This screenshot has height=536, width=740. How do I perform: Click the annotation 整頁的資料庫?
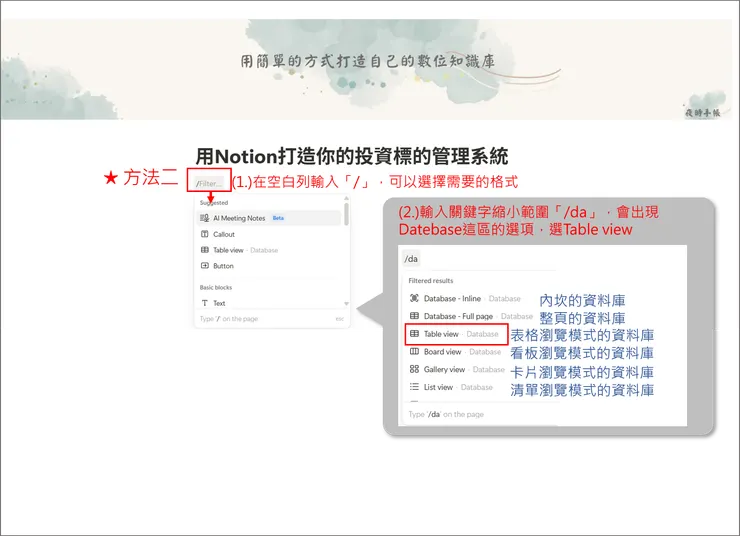point(582,318)
